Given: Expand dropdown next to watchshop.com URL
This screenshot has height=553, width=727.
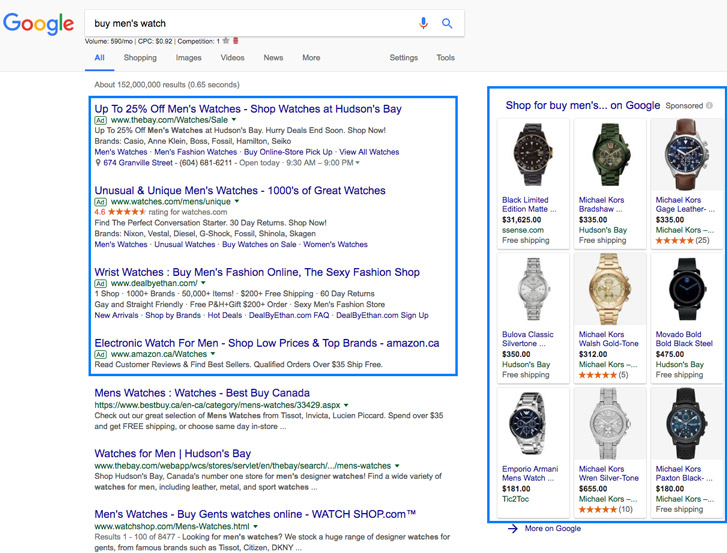Looking at the screenshot, I should 255,527.
